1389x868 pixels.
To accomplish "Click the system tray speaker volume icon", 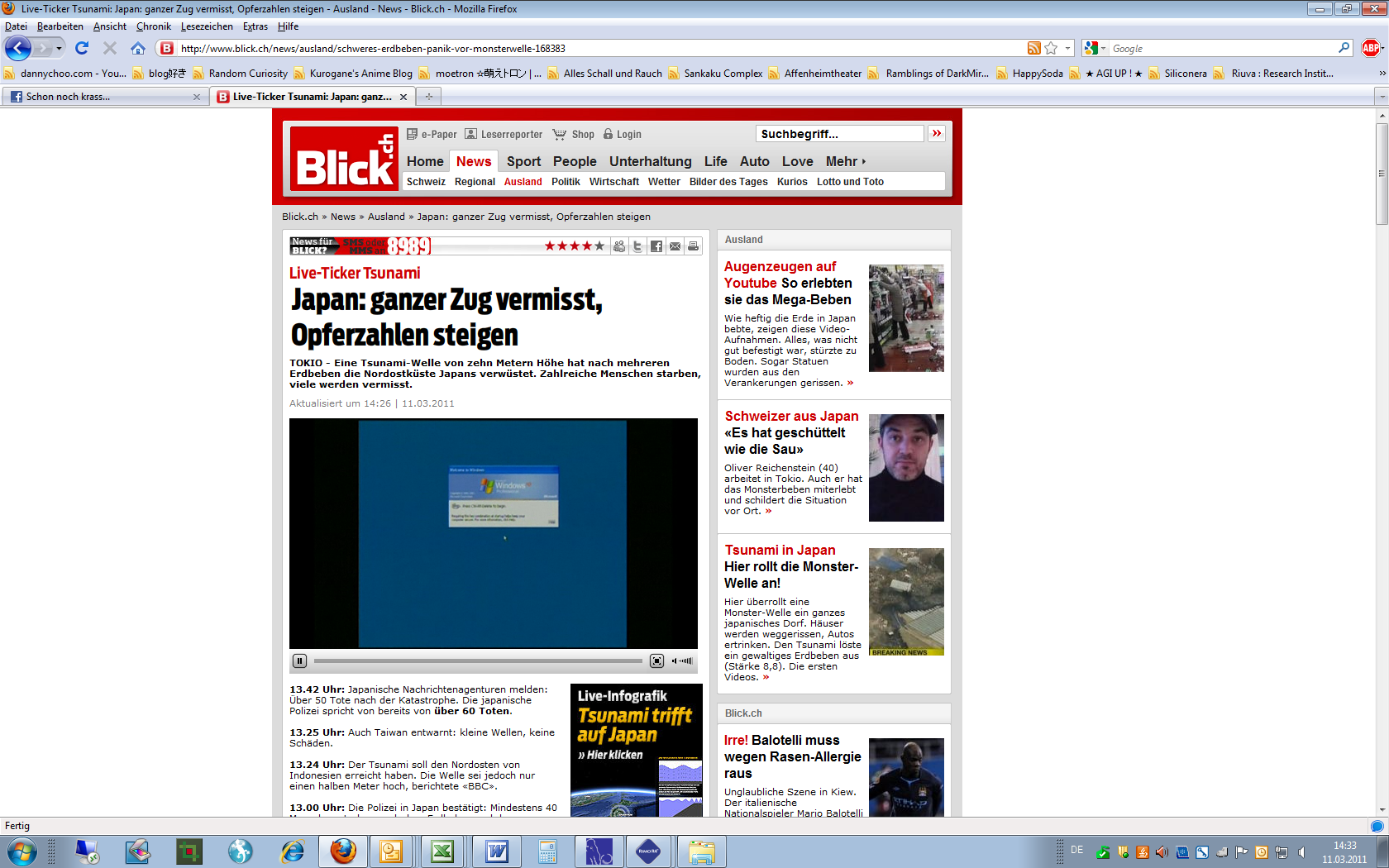I will tap(1301, 851).
